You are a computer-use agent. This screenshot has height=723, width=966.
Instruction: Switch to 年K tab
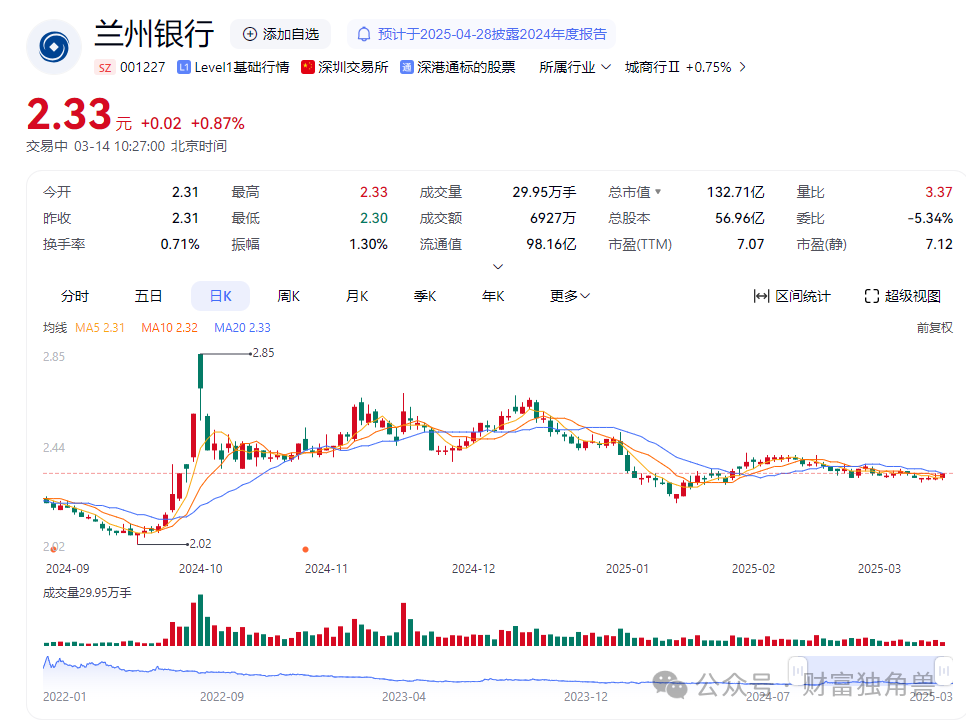(x=493, y=296)
